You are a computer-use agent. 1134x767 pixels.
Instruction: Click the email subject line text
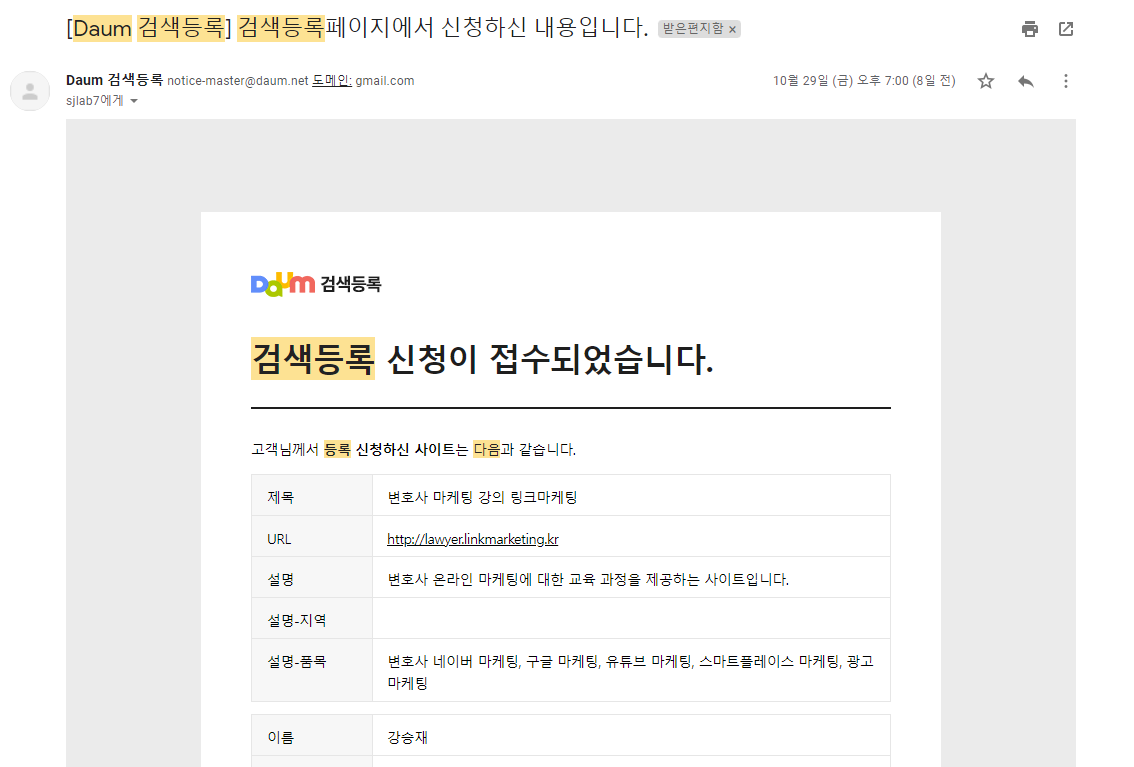(357, 28)
